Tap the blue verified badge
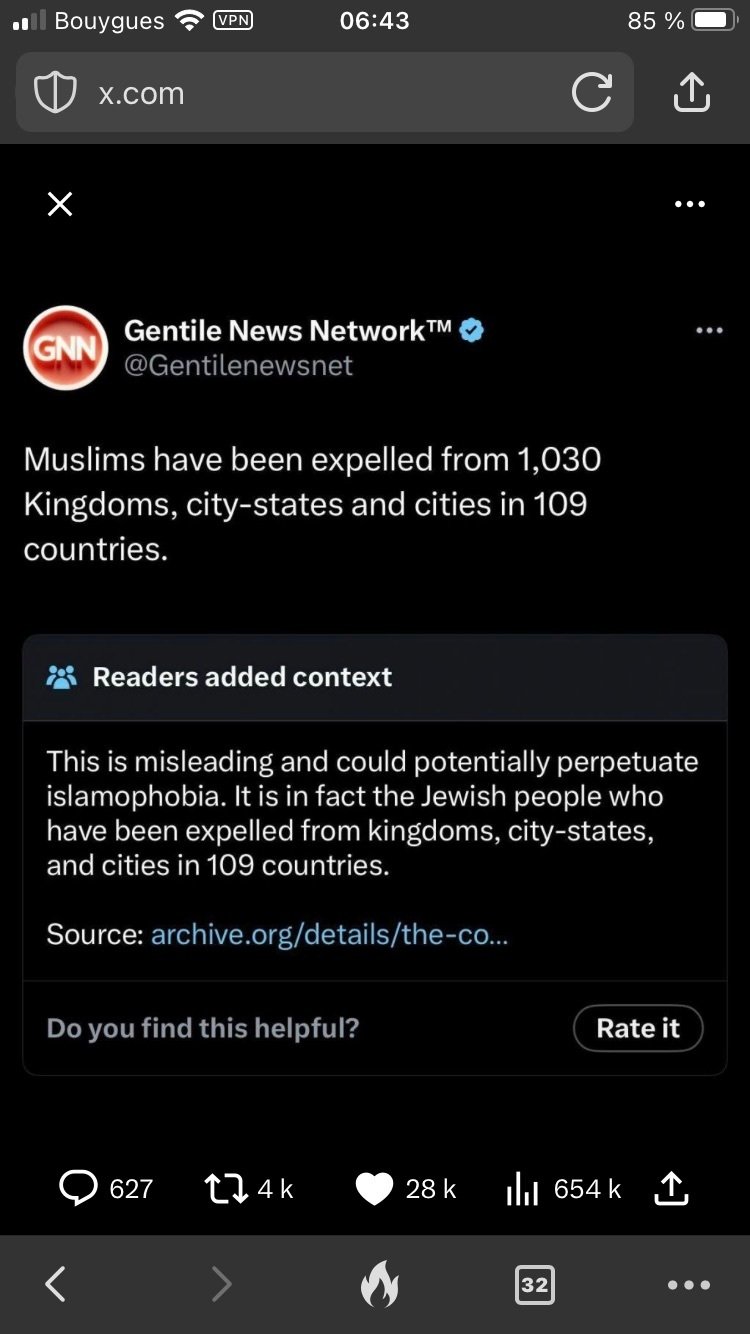750x1334 pixels. tap(472, 330)
